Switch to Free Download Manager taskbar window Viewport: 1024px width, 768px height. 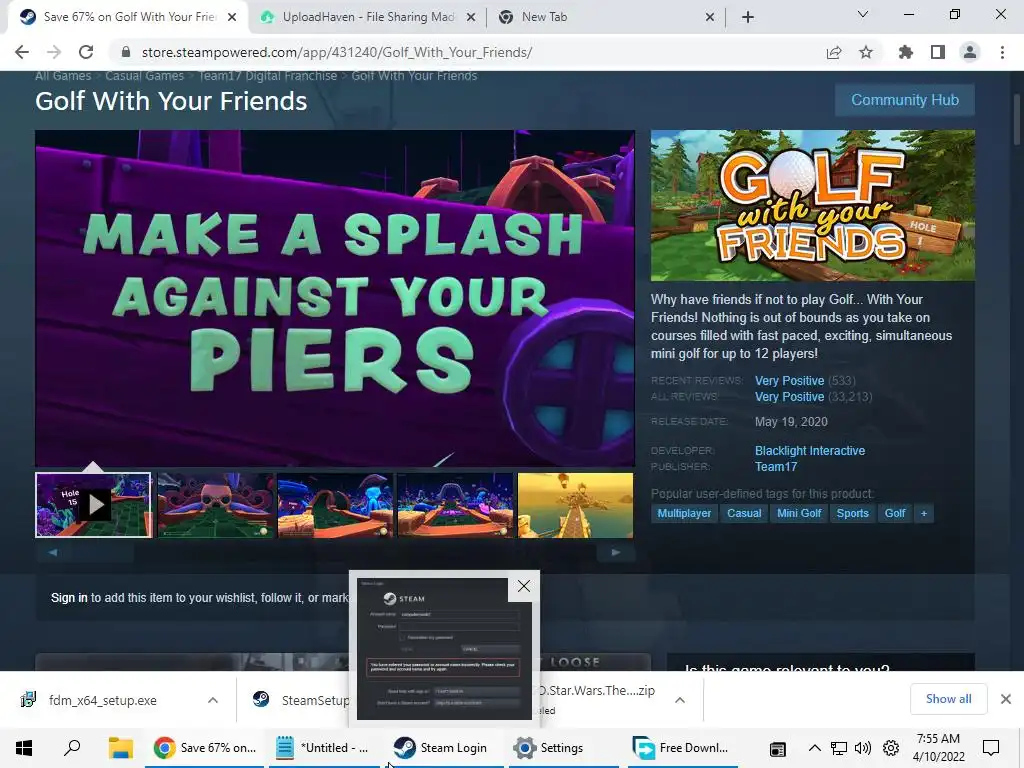click(x=683, y=748)
